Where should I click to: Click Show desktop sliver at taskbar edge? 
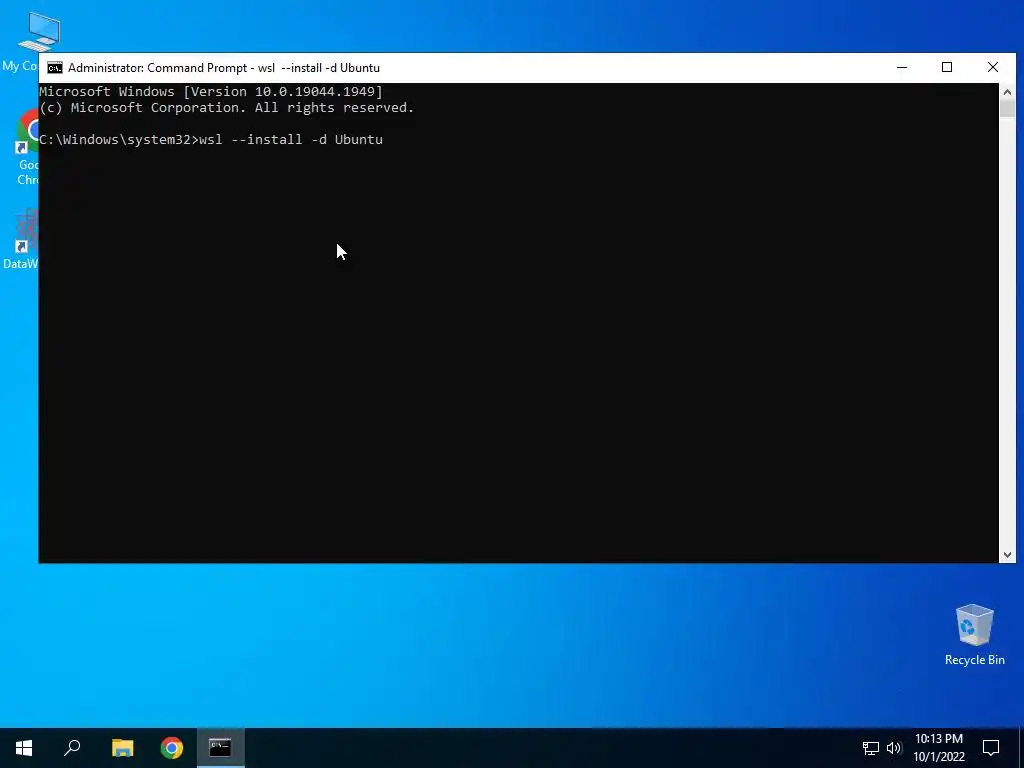tap(1021, 748)
